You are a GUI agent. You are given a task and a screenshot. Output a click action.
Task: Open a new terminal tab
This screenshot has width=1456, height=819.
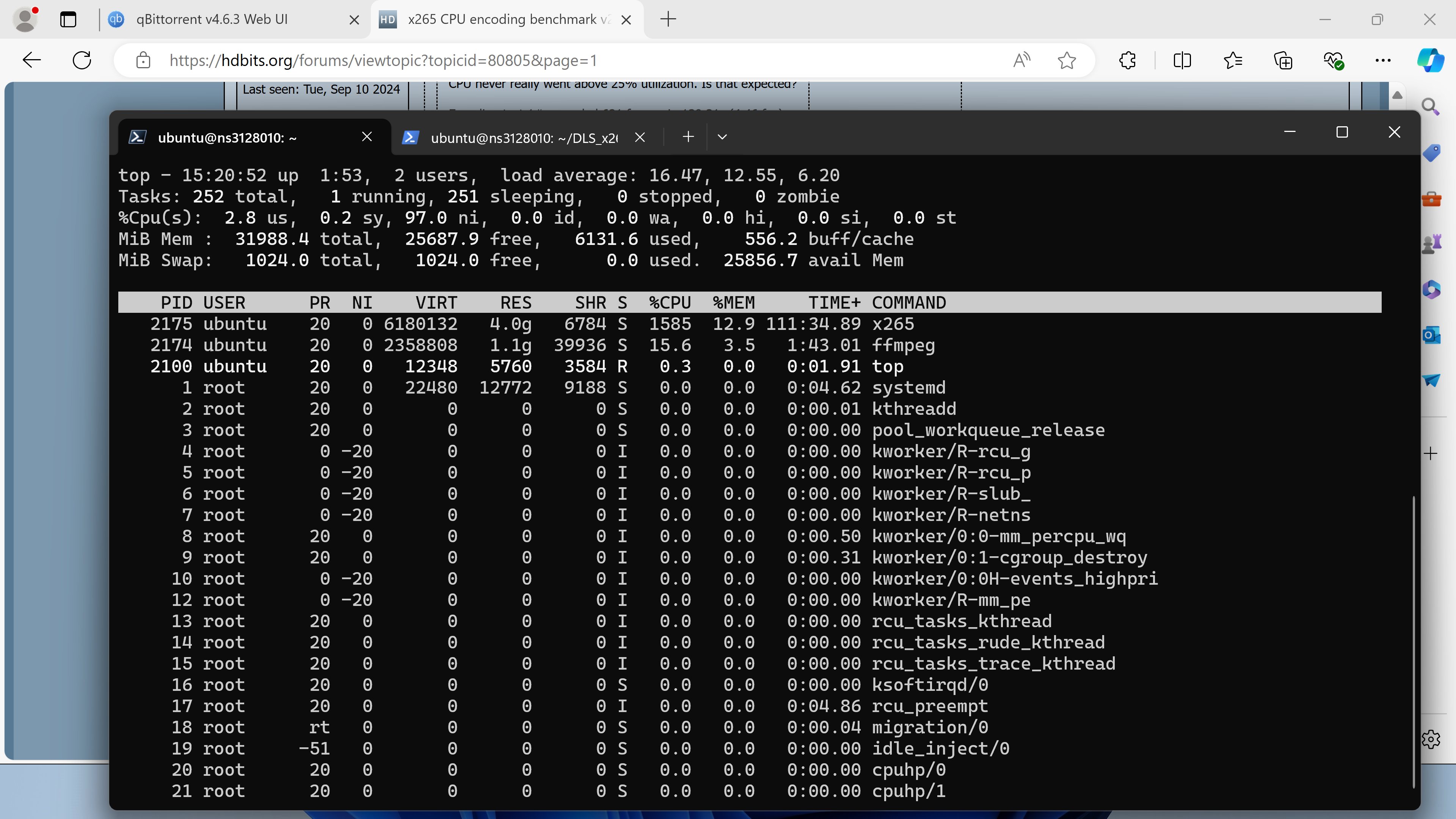pos(688,137)
